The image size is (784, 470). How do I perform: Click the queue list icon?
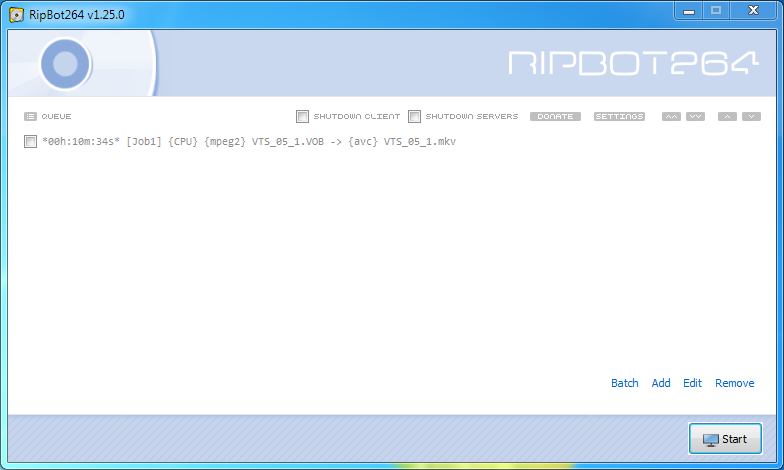click(x=30, y=116)
